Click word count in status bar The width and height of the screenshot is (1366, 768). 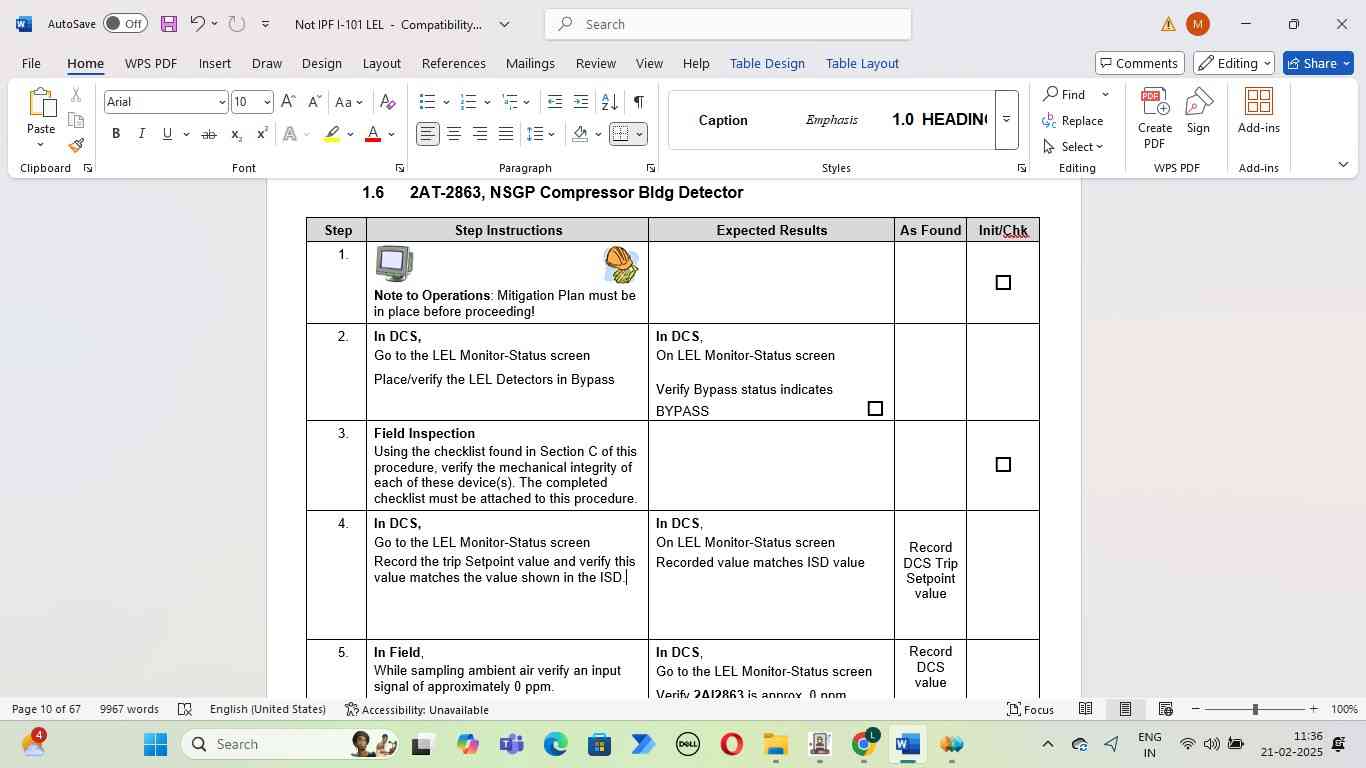129,709
